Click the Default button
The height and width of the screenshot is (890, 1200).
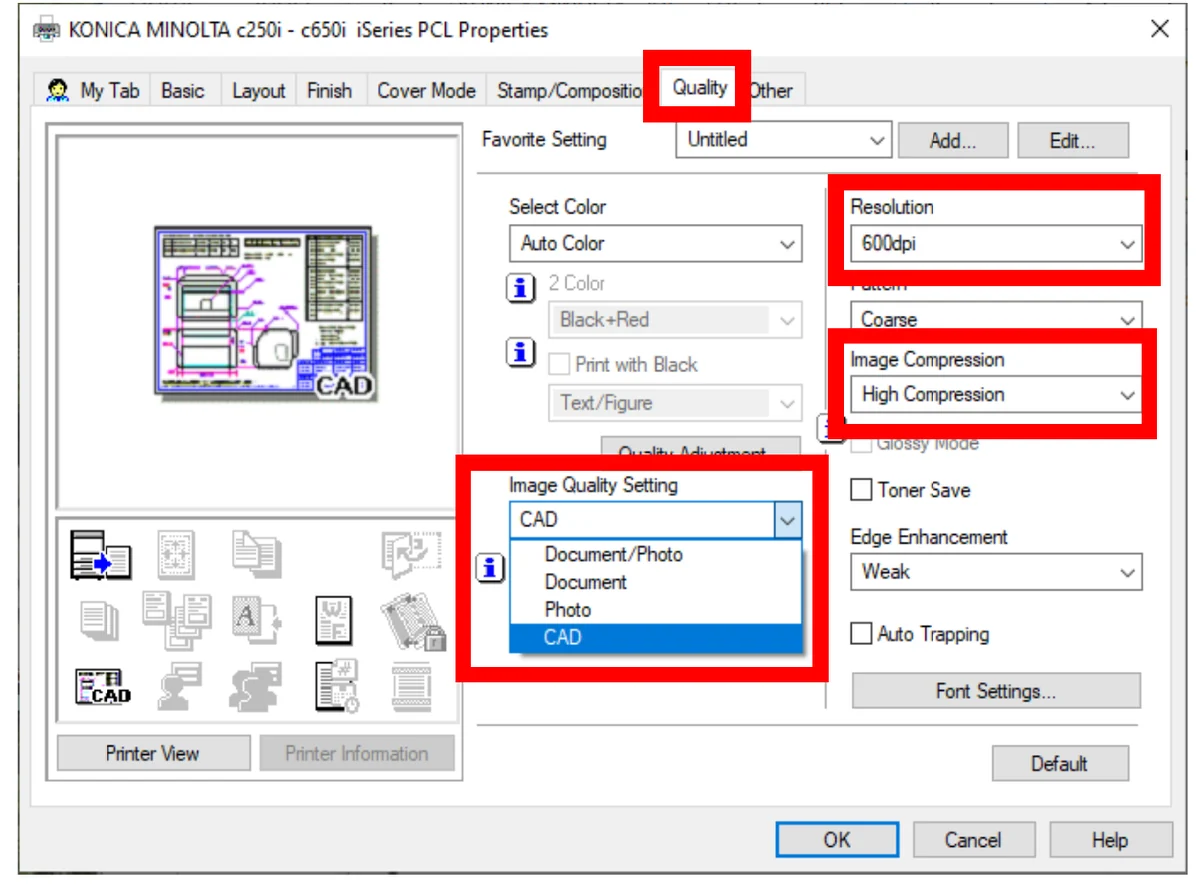click(1060, 763)
